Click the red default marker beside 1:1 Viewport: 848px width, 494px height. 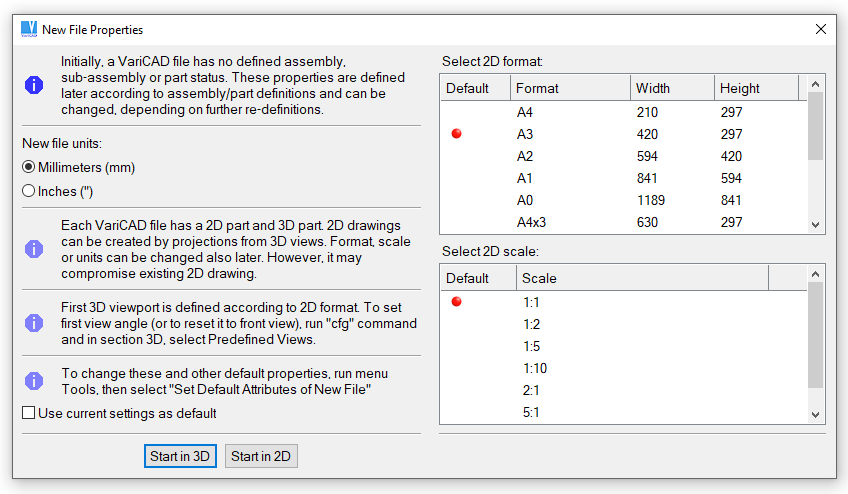[x=457, y=302]
